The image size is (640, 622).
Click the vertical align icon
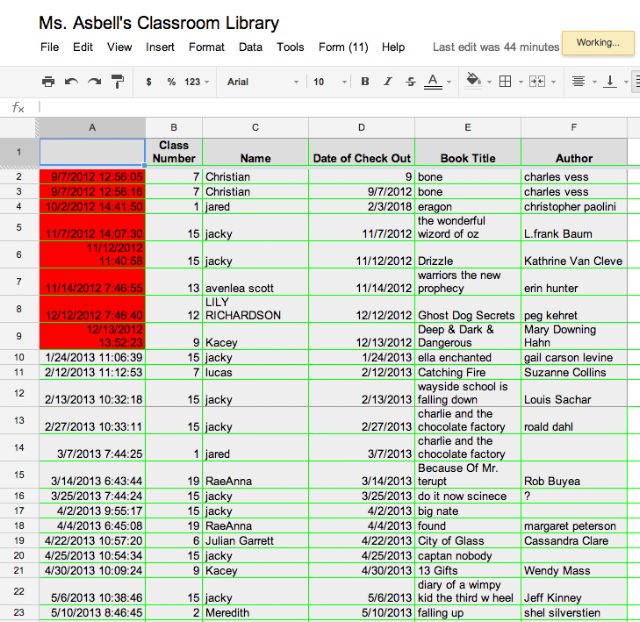(x=610, y=82)
